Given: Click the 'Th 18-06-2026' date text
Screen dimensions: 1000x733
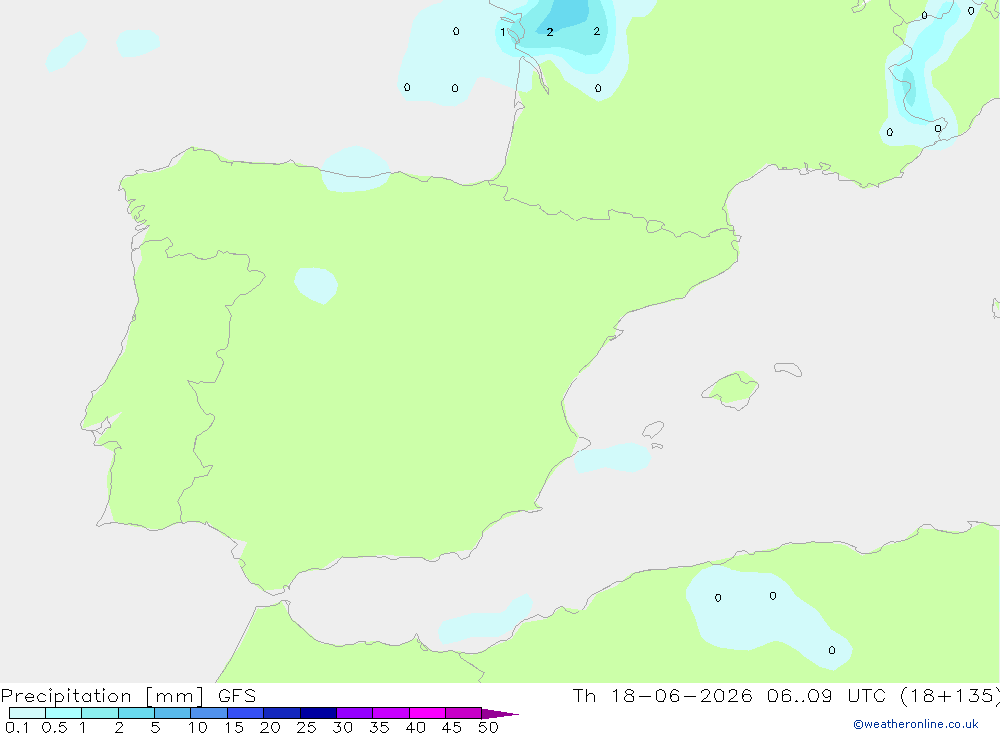Looking at the screenshot, I should point(662,696).
